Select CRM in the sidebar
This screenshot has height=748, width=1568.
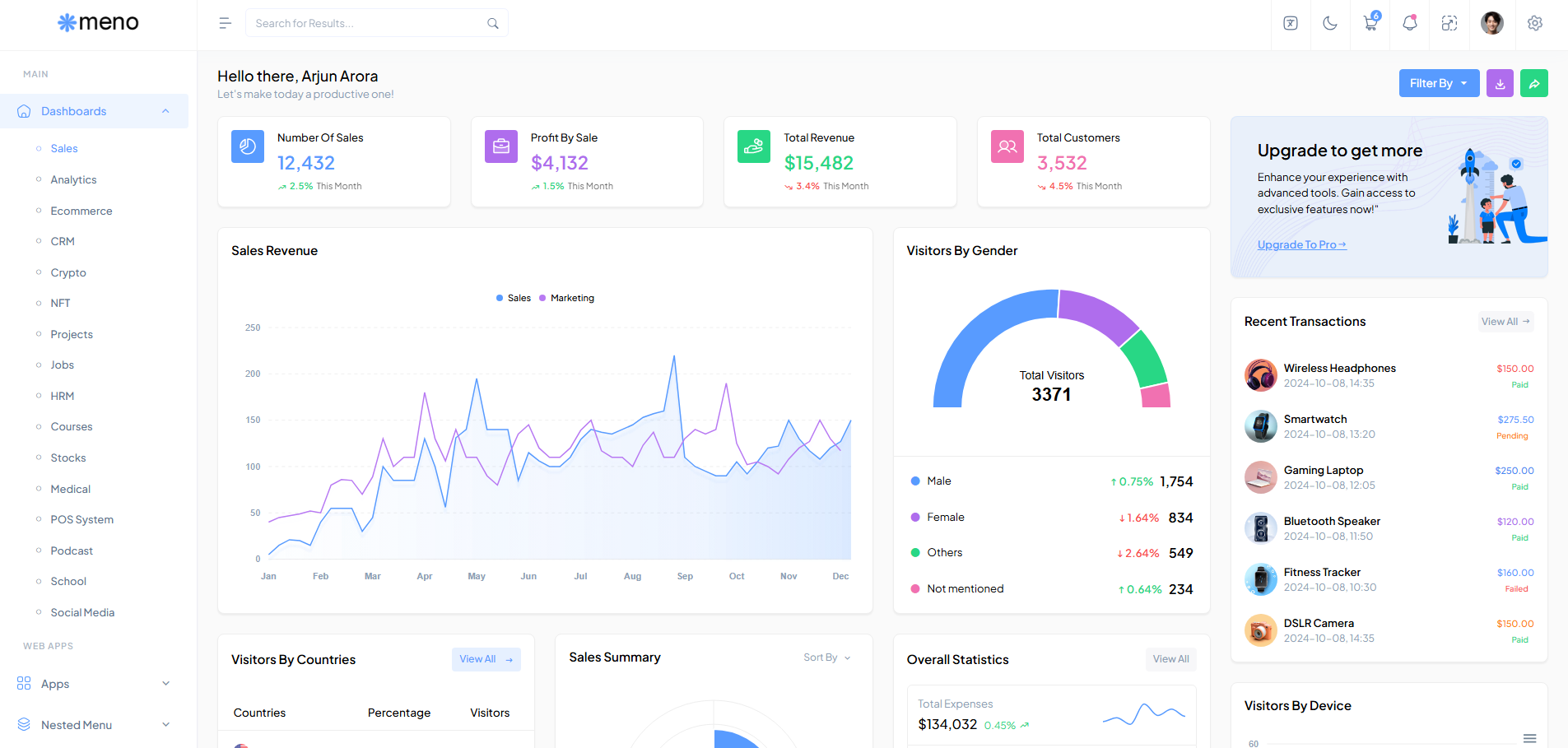pyautogui.click(x=63, y=241)
